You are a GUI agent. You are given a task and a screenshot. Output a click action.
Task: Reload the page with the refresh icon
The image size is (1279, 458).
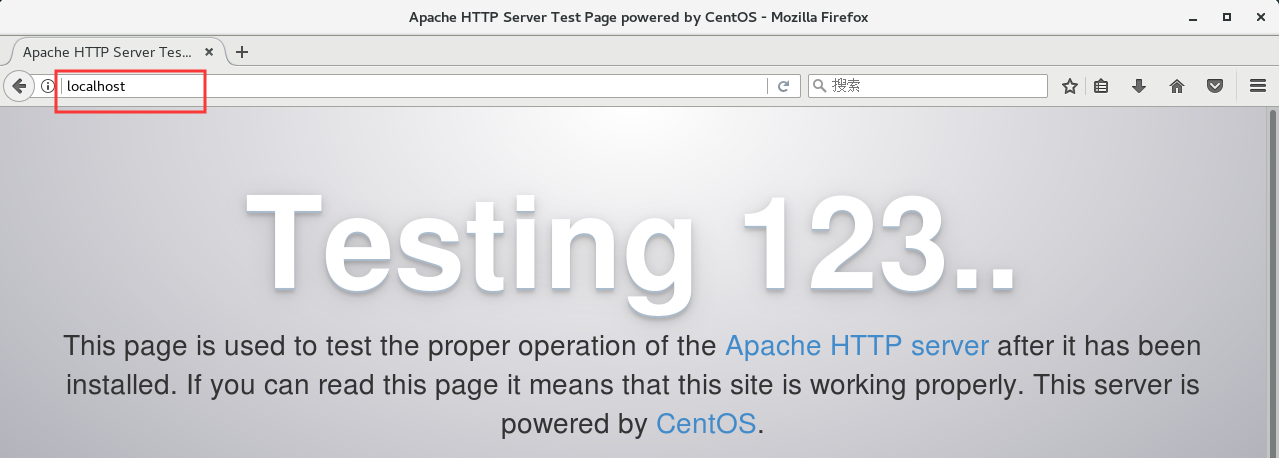[784, 86]
